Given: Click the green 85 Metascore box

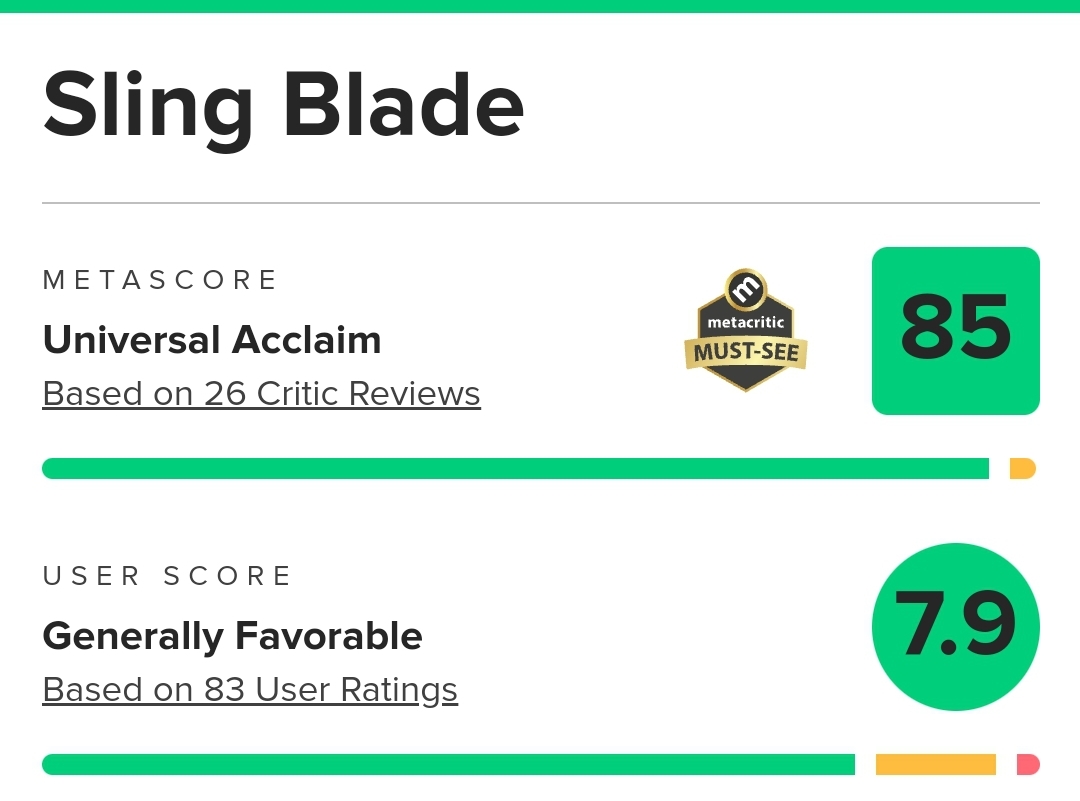Looking at the screenshot, I should coord(955,331).
